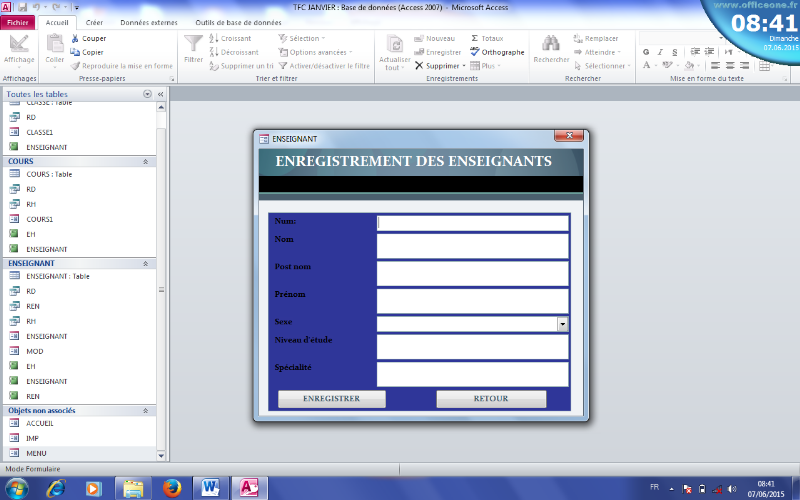800x500 pixels.
Task: Collapse the COURS group in navigation pane
Action: point(147,160)
